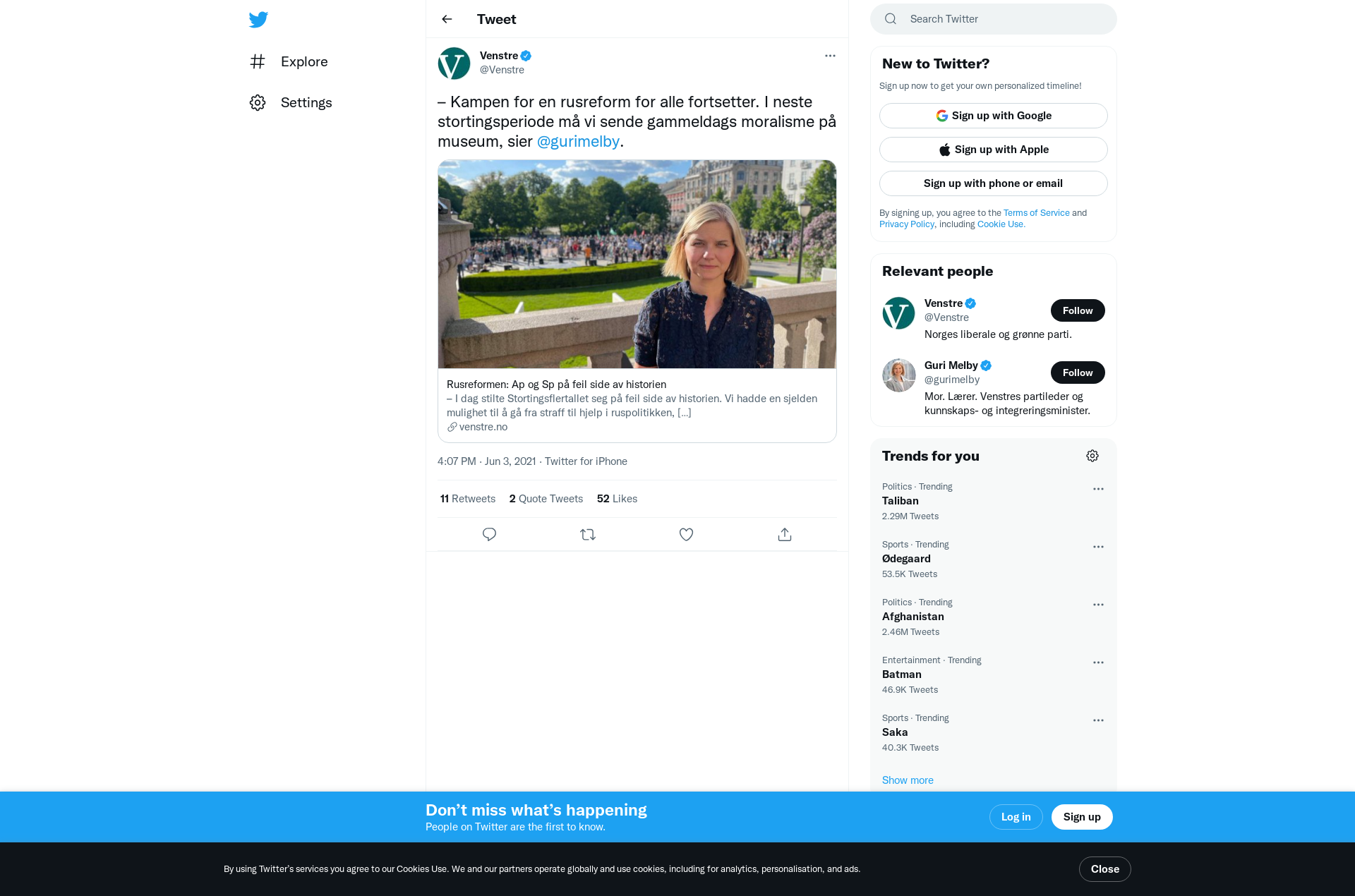
Task: Click the venstre.no domain text
Action: (483, 427)
